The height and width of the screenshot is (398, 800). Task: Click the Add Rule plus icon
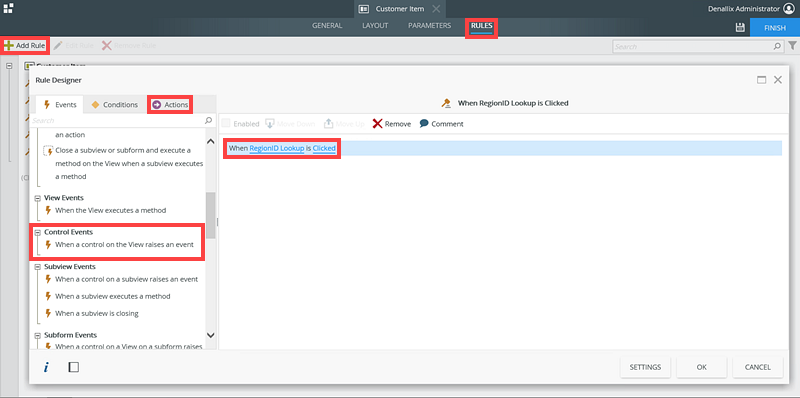(x=9, y=45)
